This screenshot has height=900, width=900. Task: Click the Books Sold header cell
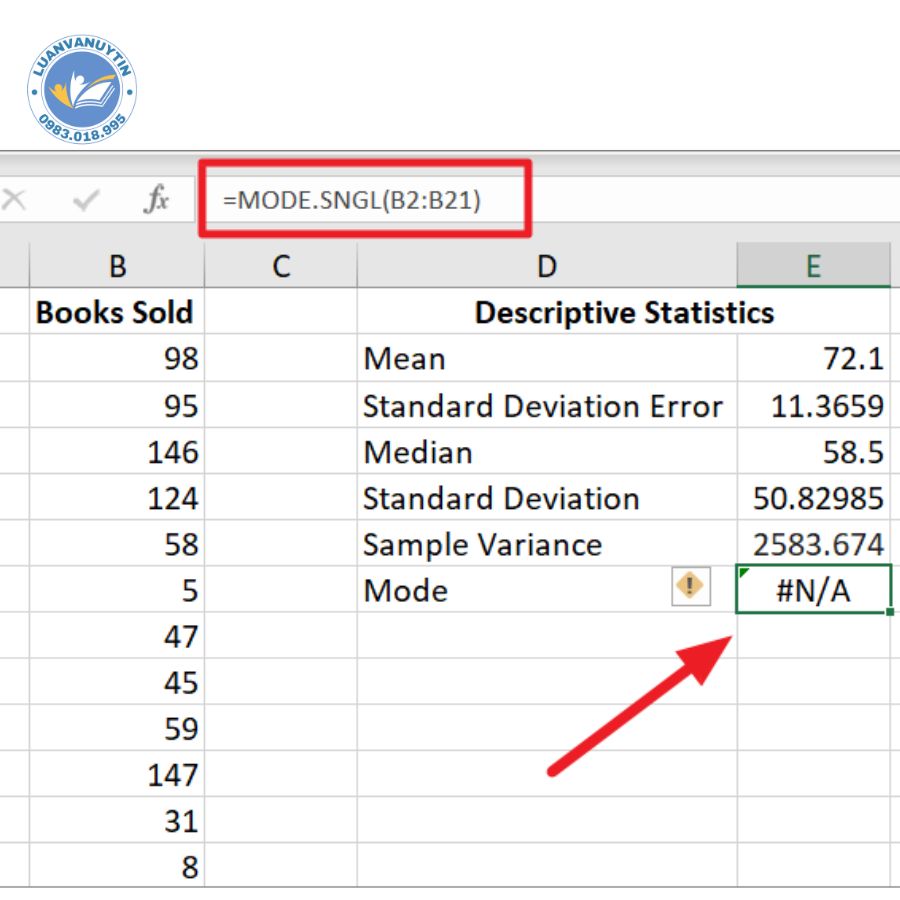click(115, 313)
